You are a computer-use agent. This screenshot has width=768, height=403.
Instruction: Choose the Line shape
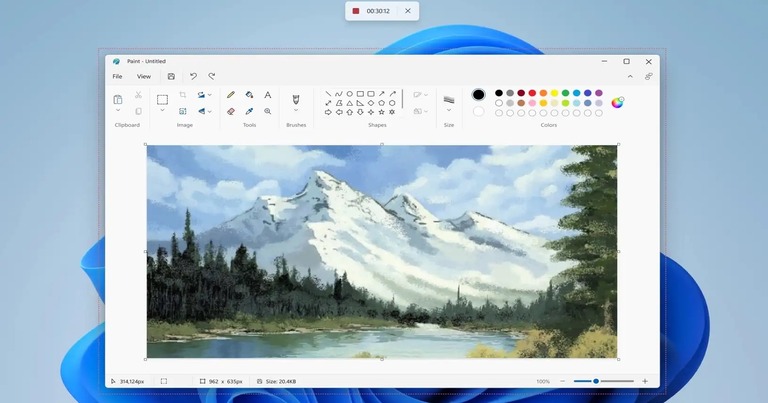coord(328,94)
